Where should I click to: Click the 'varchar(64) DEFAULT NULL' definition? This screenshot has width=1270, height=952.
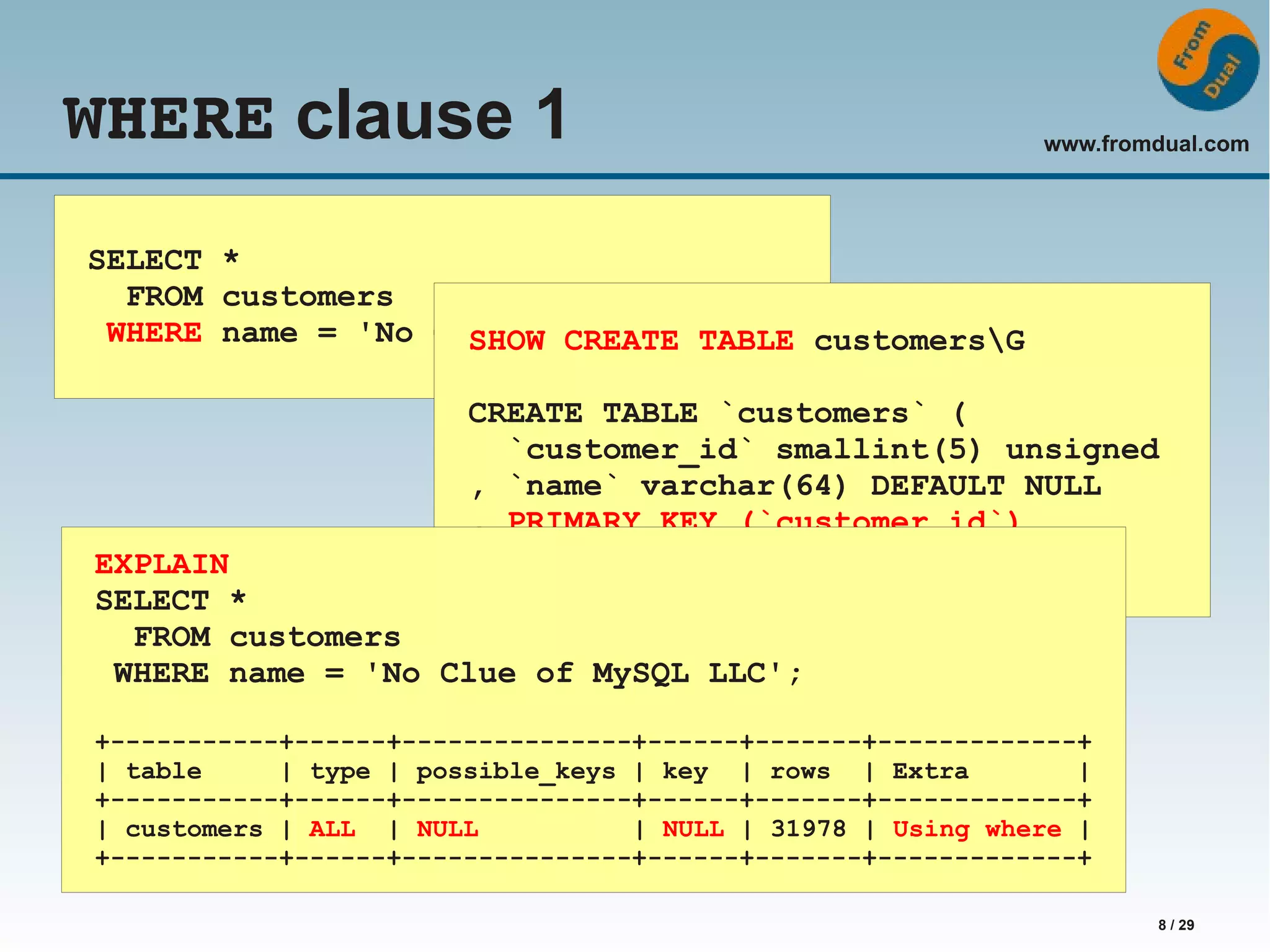(x=871, y=486)
